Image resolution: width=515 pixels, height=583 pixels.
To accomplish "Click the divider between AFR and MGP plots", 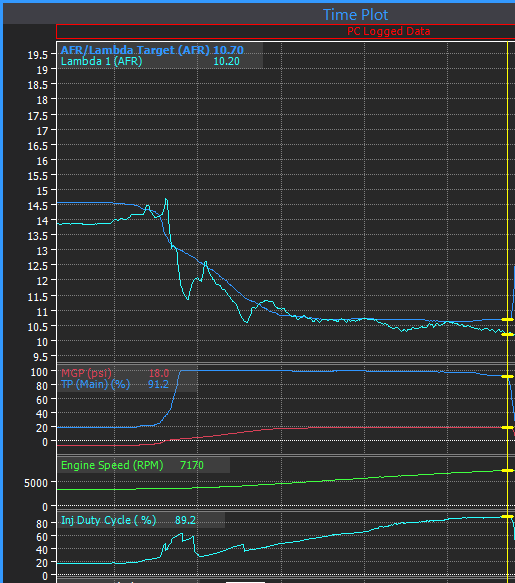I will pyautogui.click(x=285, y=363).
